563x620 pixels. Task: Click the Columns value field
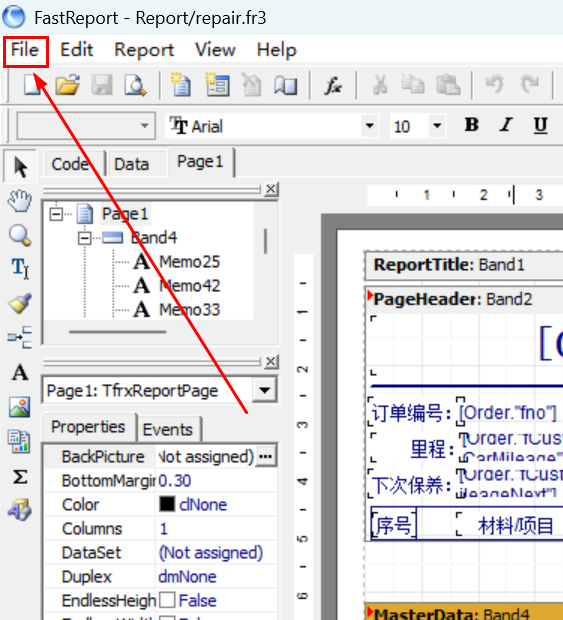[x=217, y=529]
